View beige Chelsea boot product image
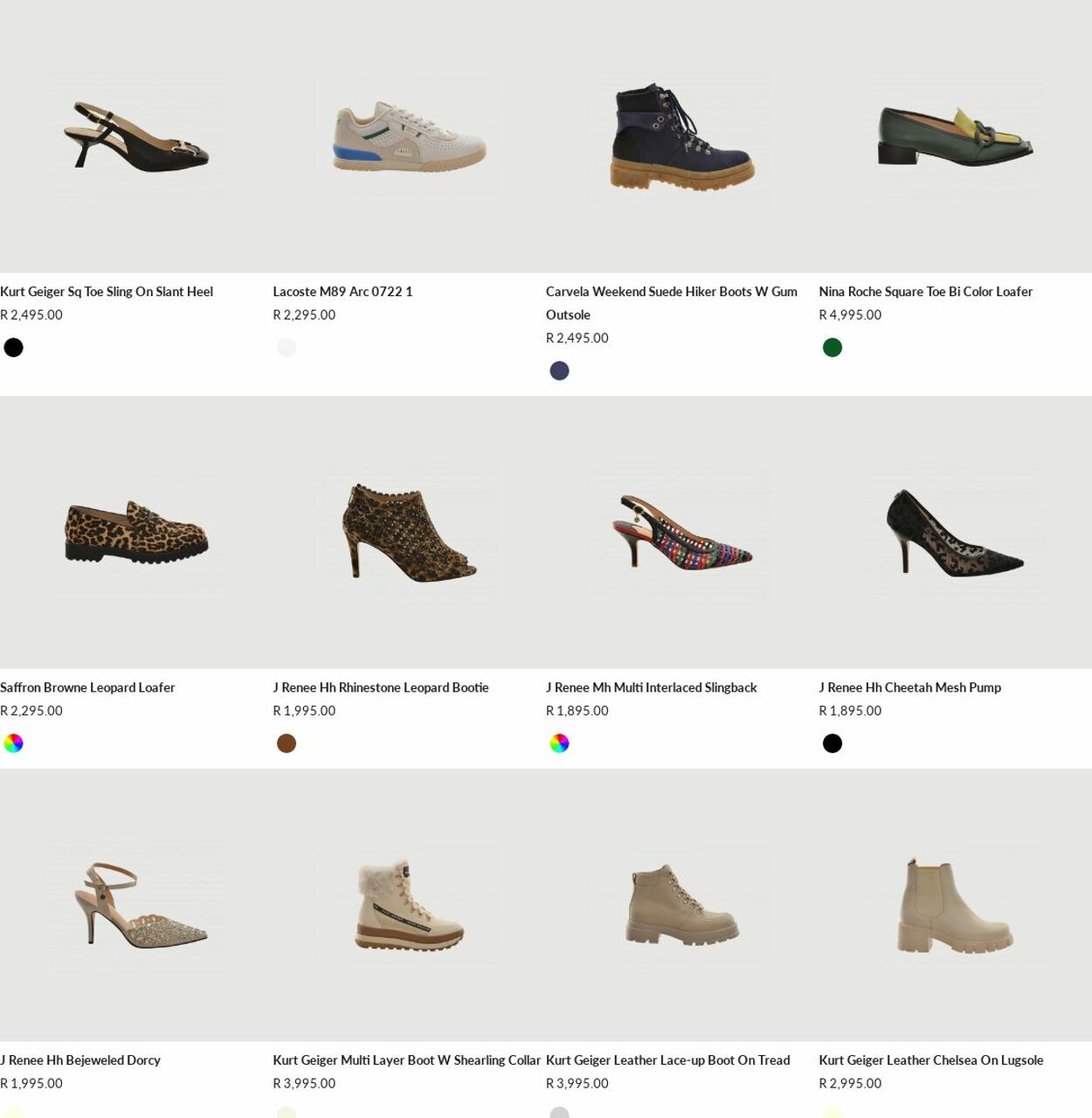The width and height of the screenshot is (1092, 1118). 955,905
